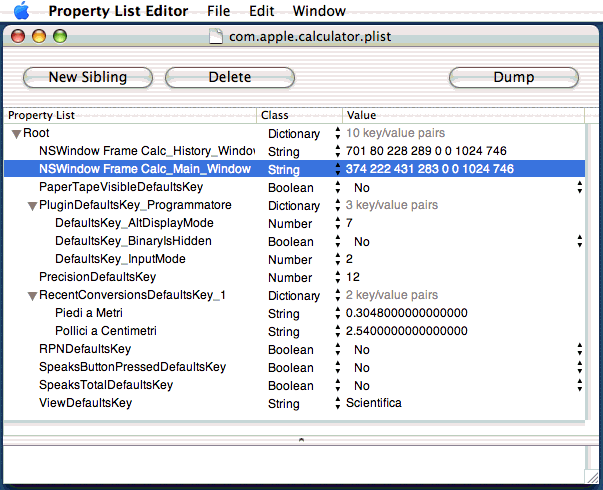The image size is (603, 490).
Task: Open the Apple menu icon
Action: tap(21, 11)
